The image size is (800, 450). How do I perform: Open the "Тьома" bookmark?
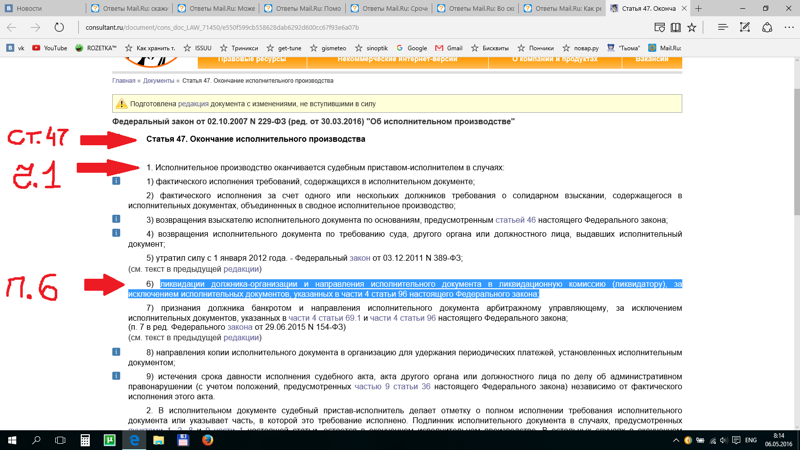[623, 48]
